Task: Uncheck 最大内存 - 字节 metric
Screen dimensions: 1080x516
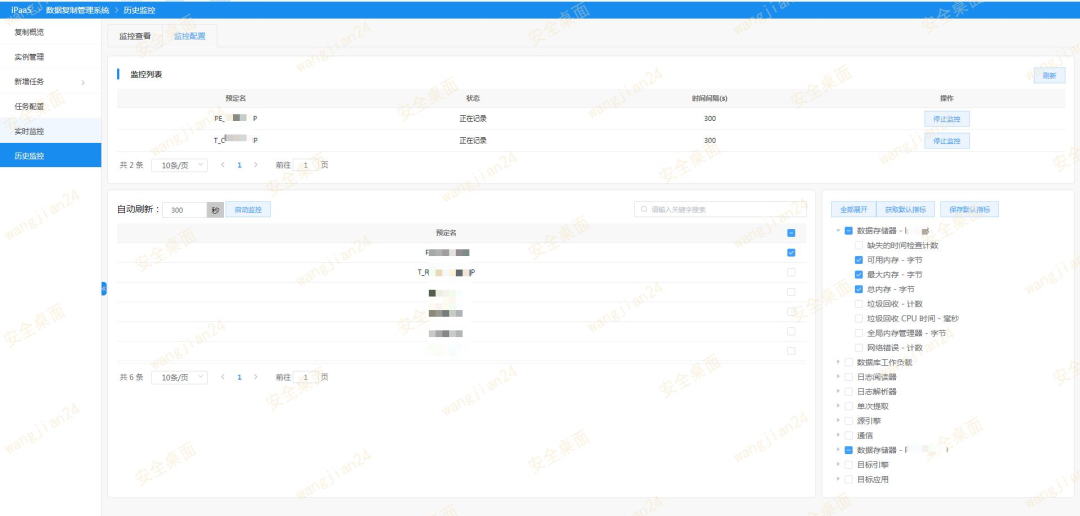Action: [x=858, y=274]
